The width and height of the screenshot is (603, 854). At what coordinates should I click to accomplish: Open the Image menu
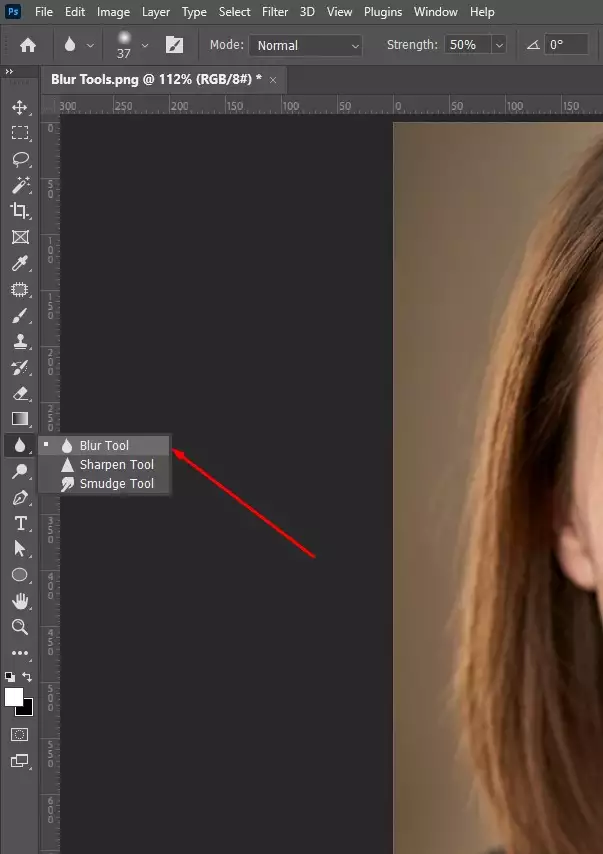coord(113,11)
